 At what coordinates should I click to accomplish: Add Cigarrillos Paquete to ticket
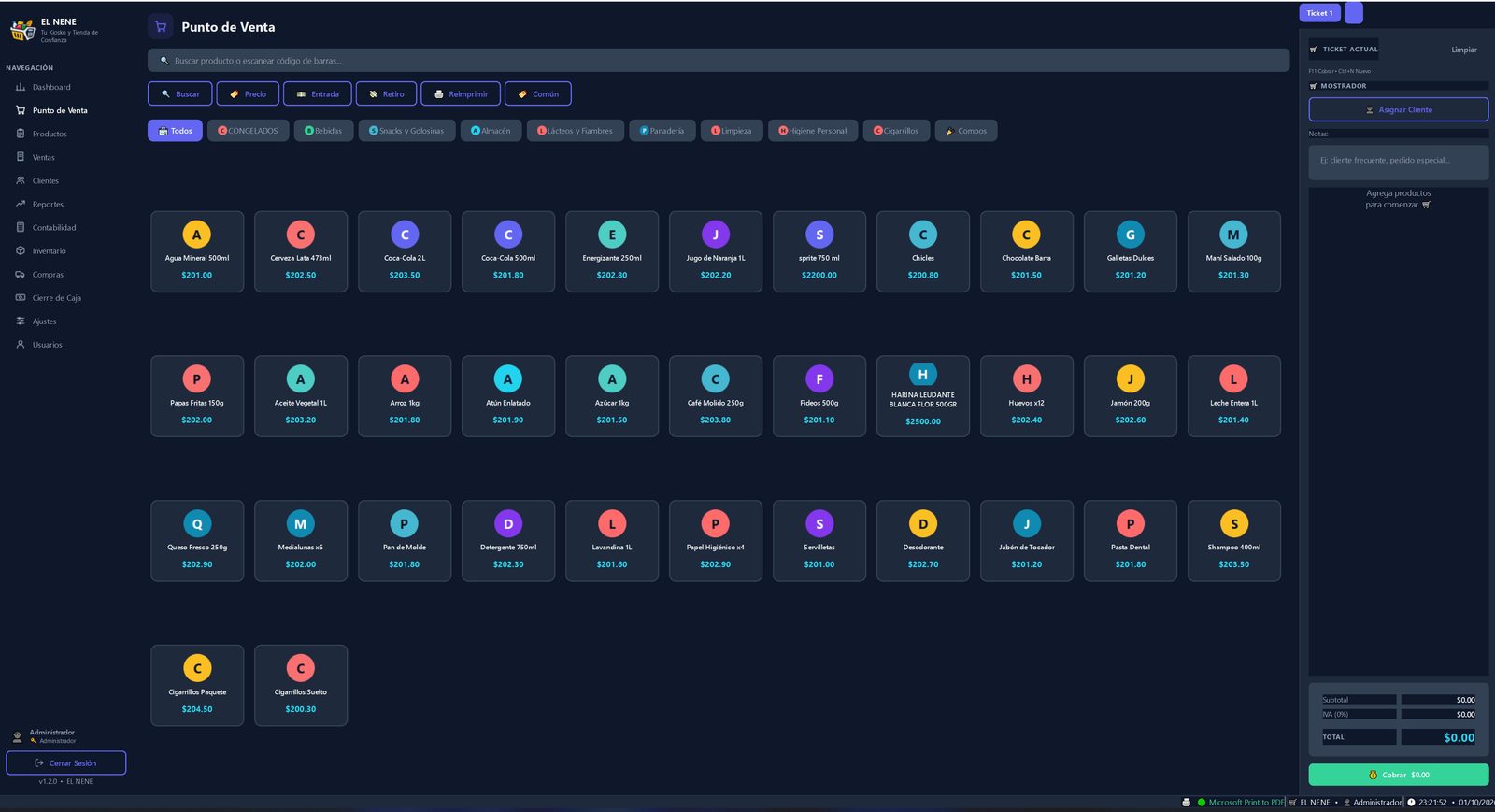pos(197,686)
